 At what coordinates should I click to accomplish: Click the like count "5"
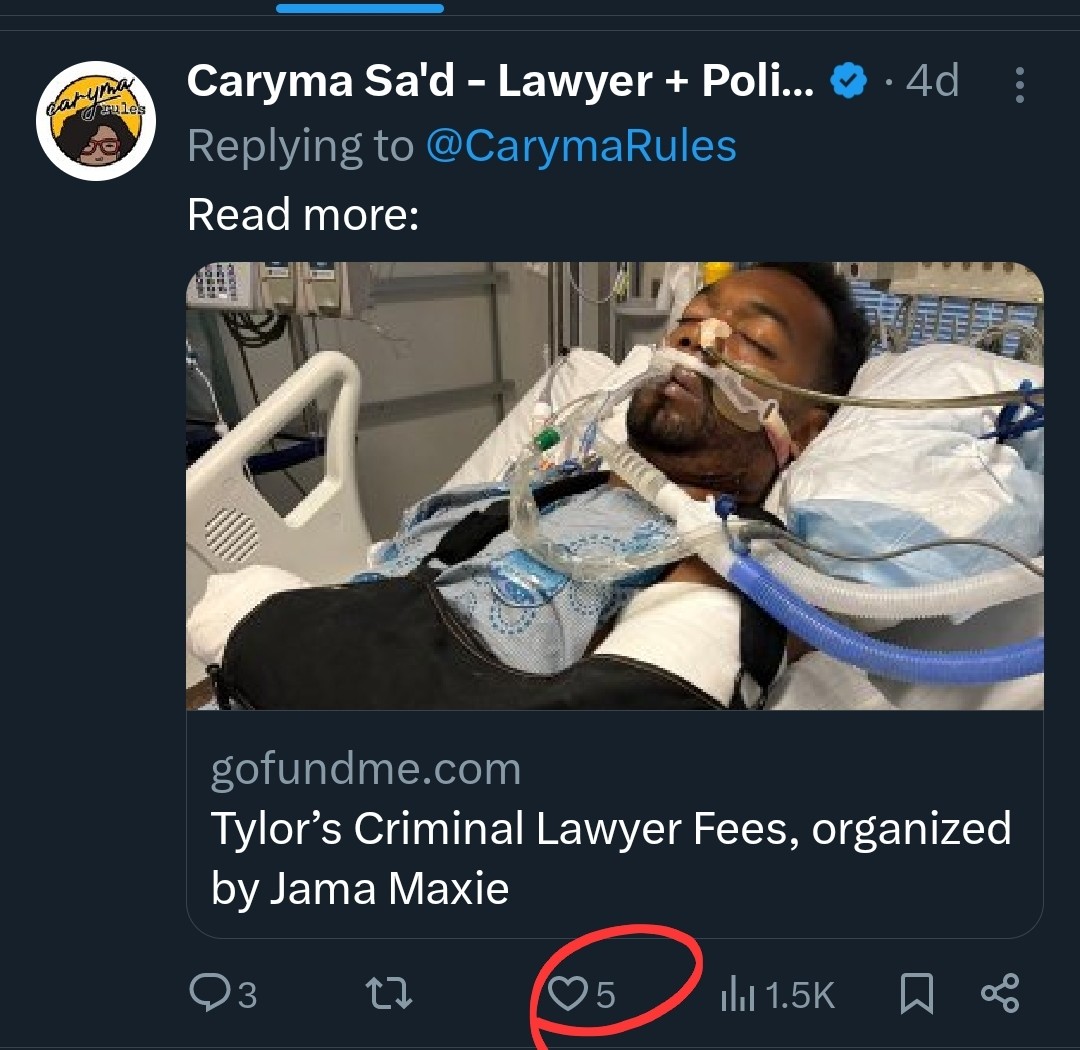(x=606, y=995)
